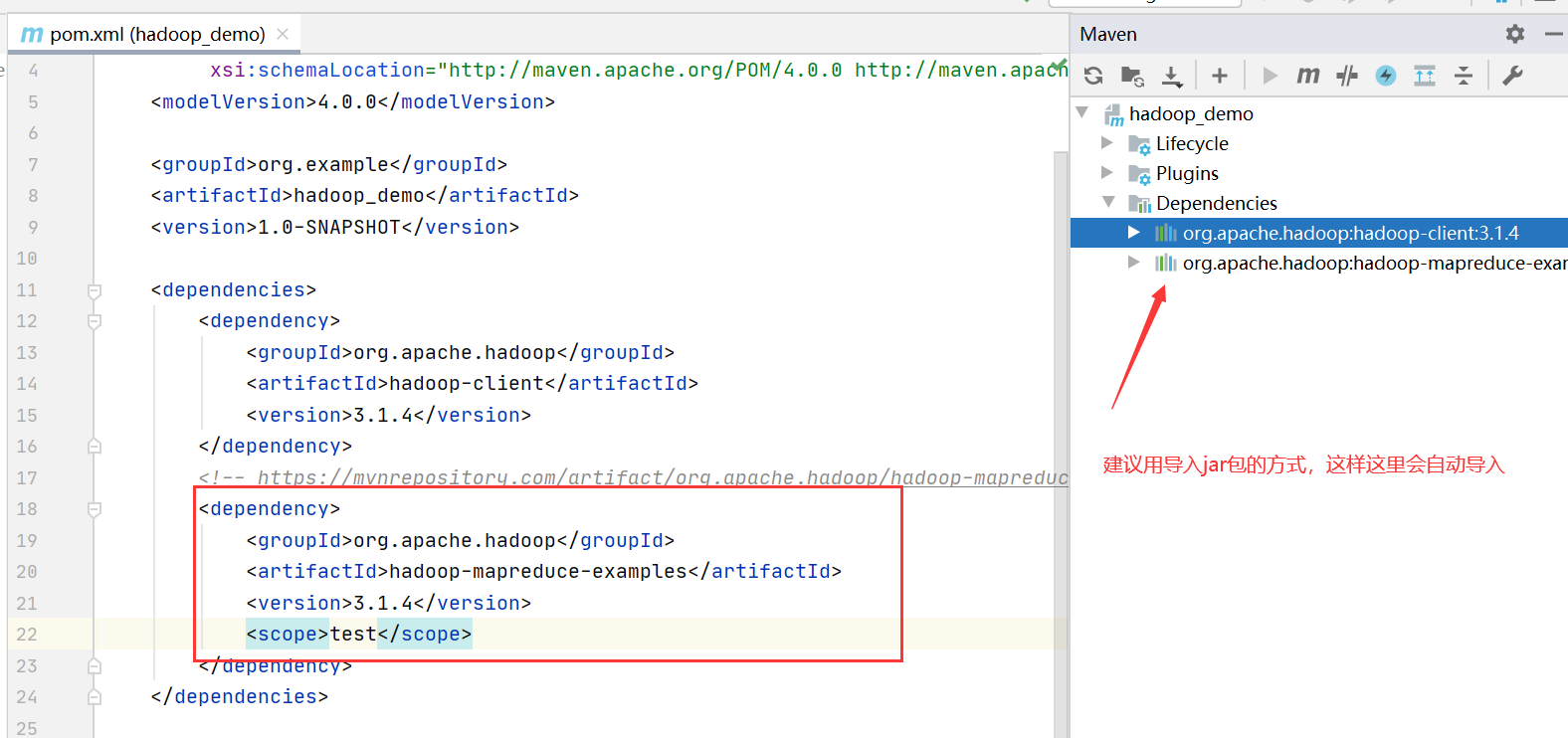The image size is (1568, 738).
Task: Fold the dependencies block at line 11
Action: [95, 290]
